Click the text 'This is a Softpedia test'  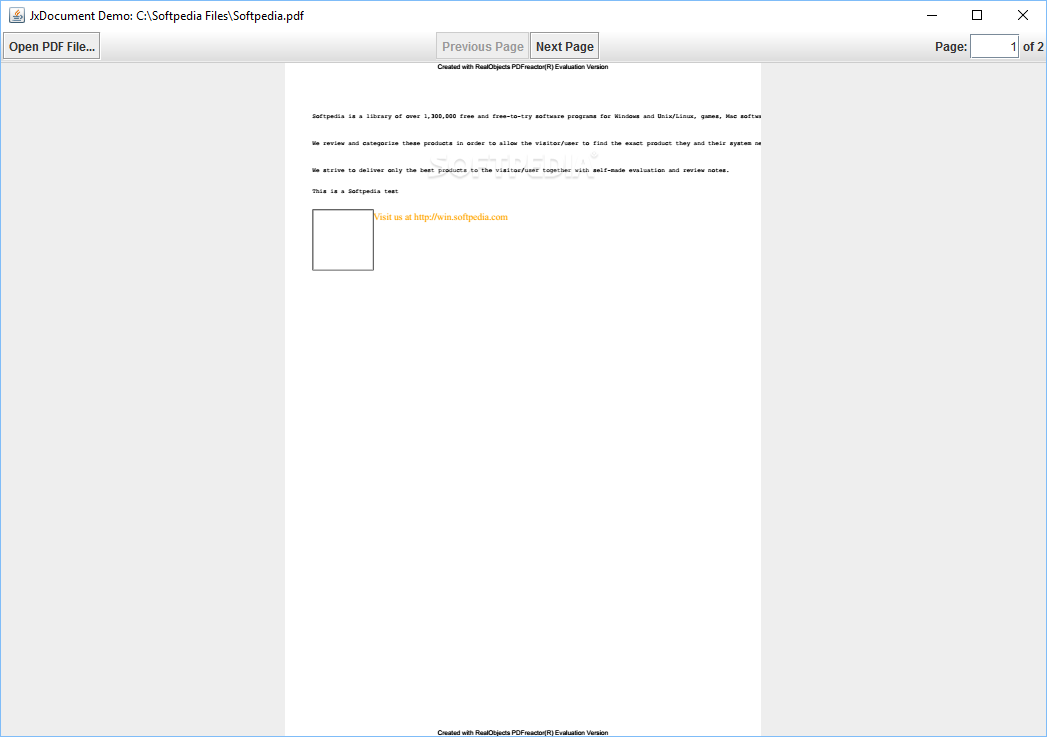pos(355,191)
